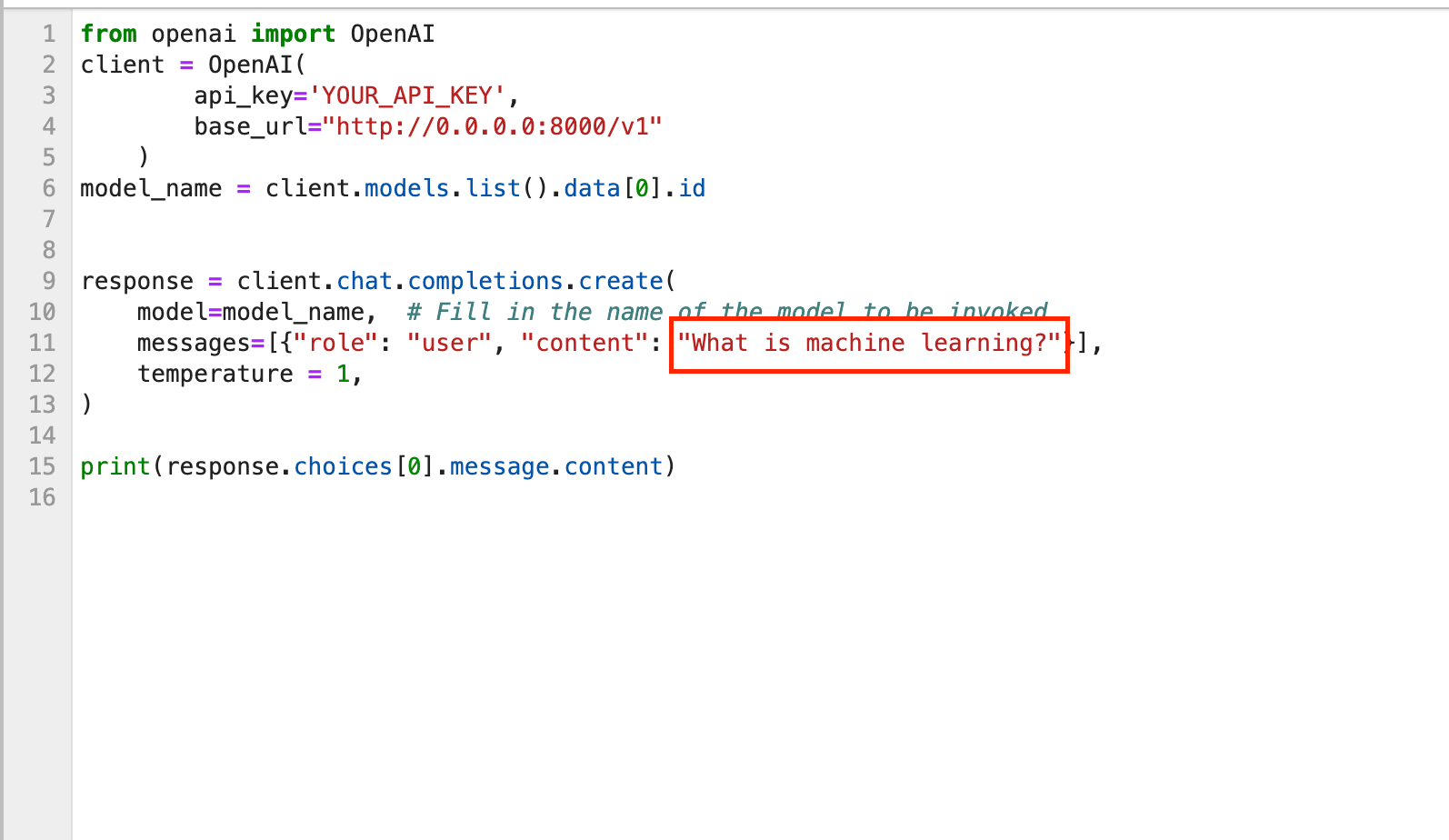Click the "content" key string on line 11
The height and width of the screenshot is (840, 1449).
coord(585,344)
